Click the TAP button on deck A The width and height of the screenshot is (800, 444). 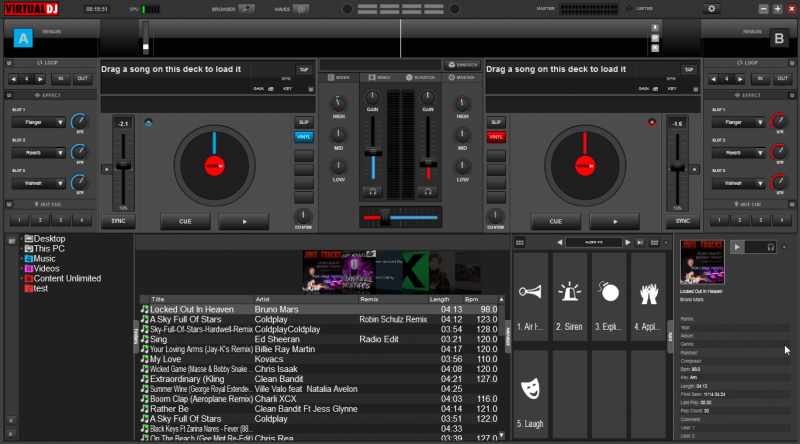304,69
